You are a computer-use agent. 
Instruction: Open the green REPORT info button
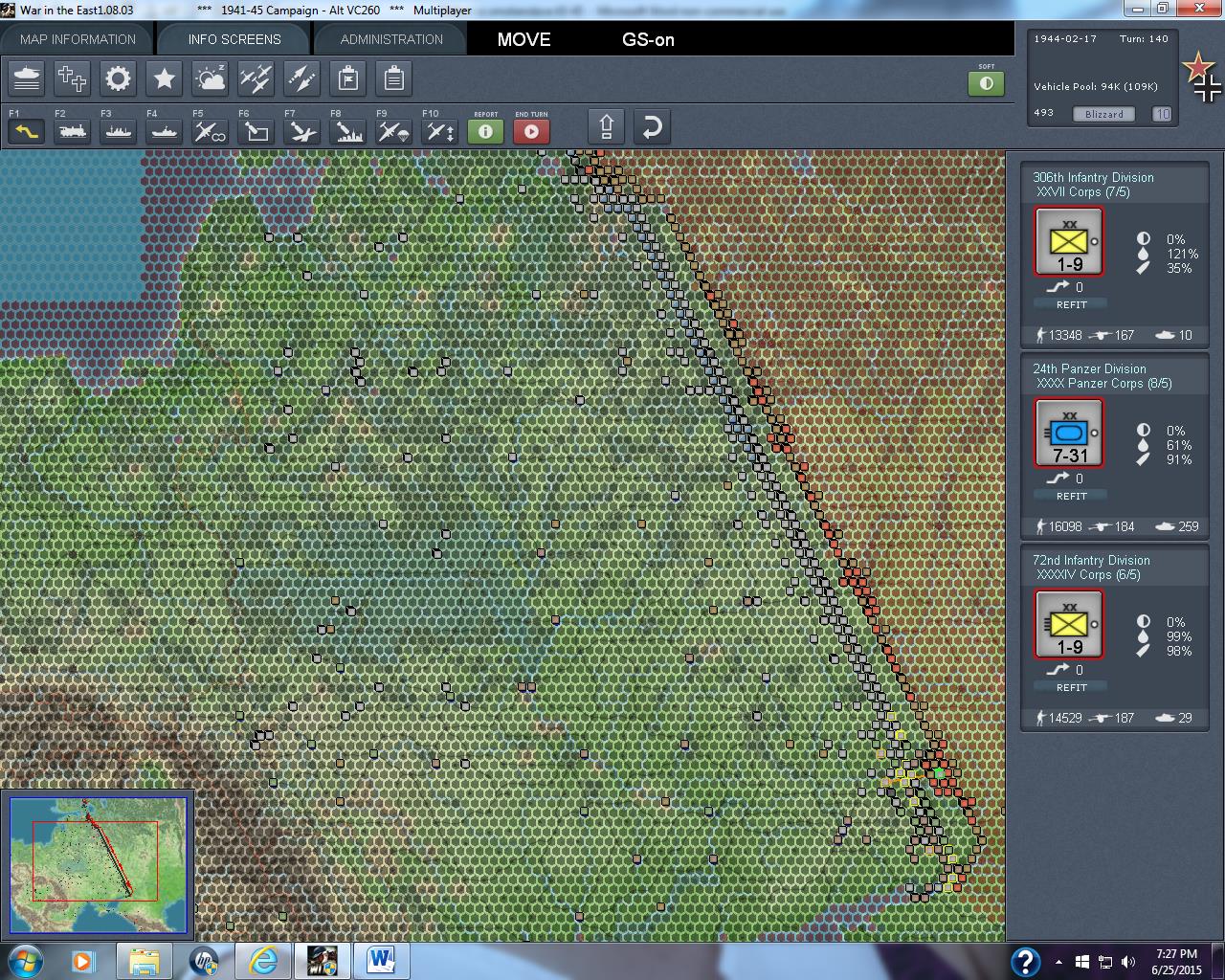coord(485,131)
